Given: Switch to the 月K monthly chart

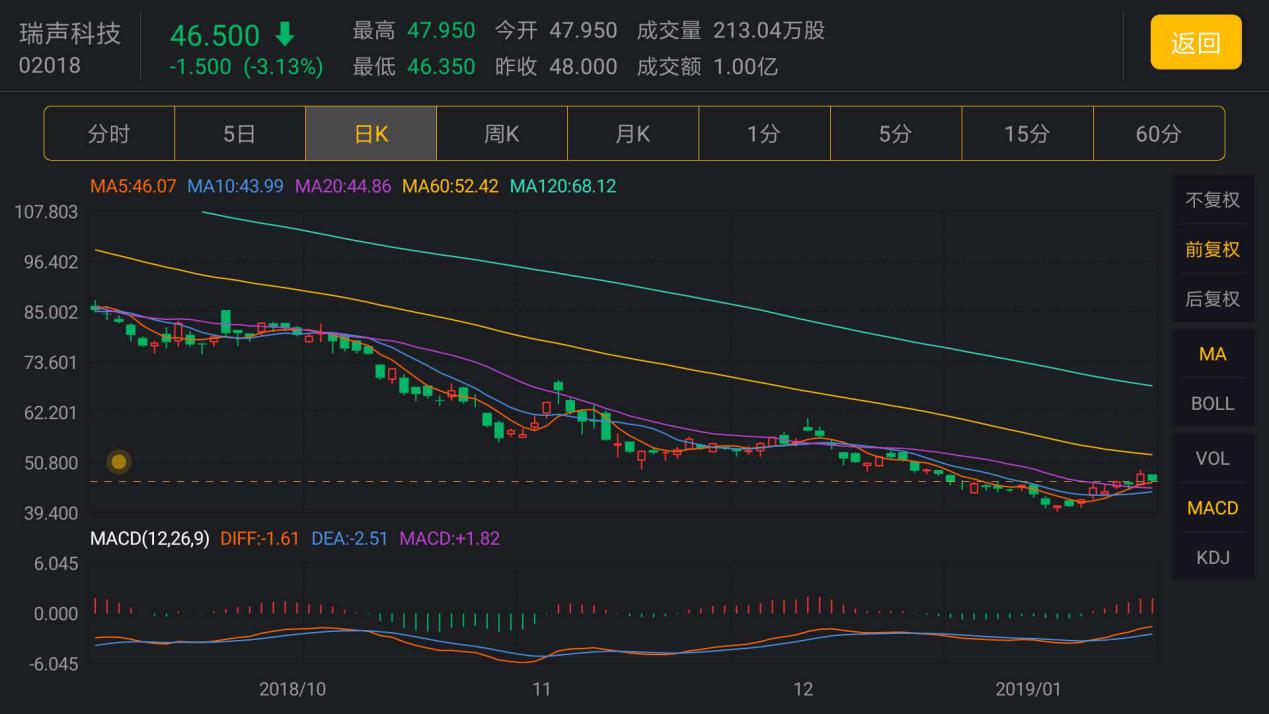Looking at the screenshot, I should 633,133.
